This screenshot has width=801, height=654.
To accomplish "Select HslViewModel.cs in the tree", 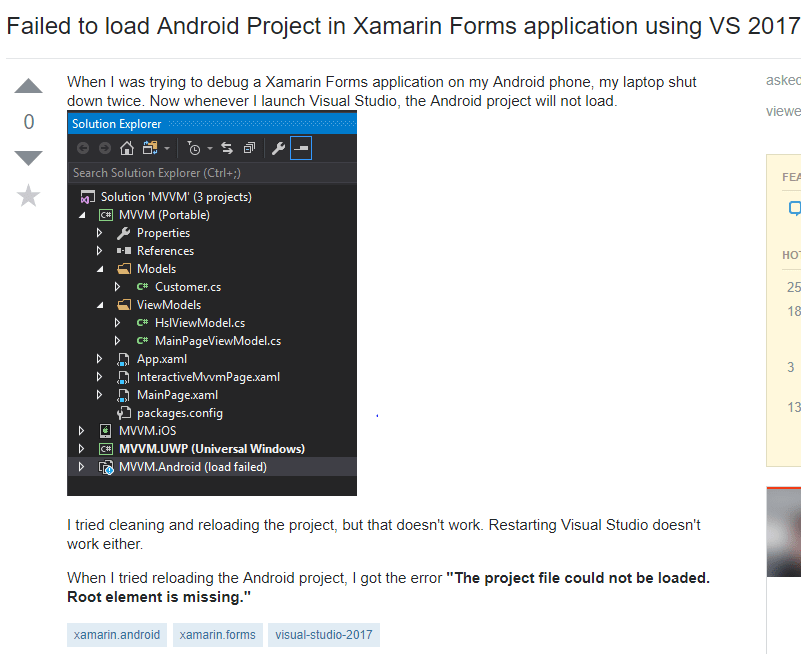I will coord(200,323).
